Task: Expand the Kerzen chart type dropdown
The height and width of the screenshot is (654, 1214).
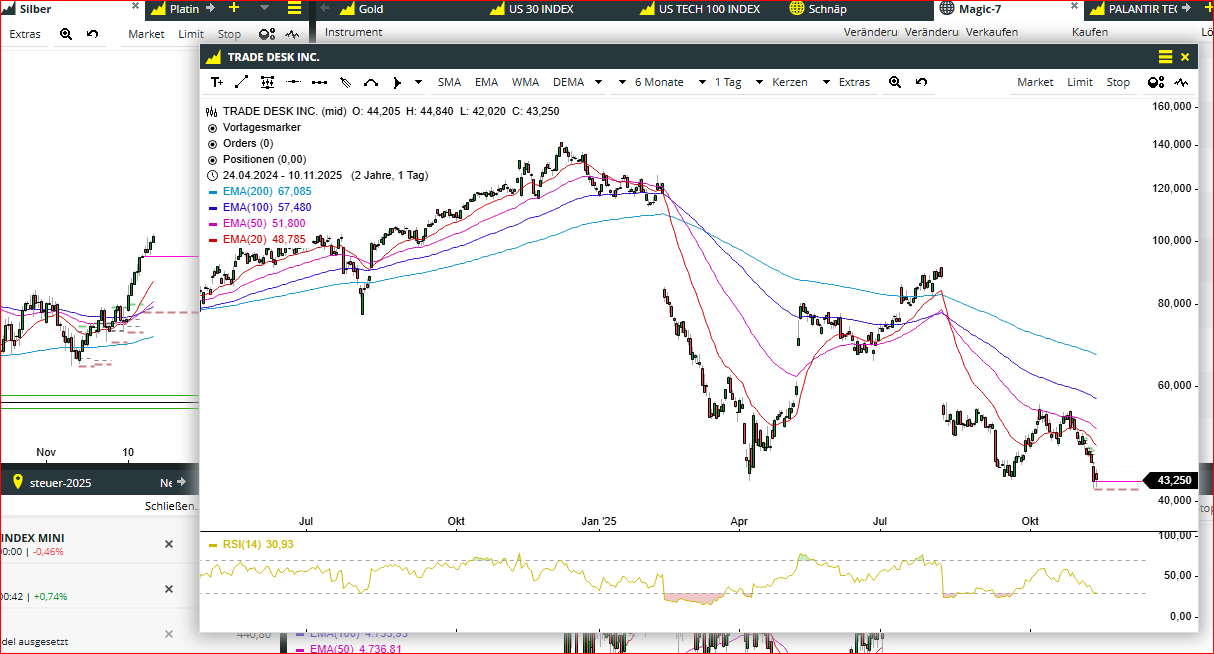Action: coord(800,83)
